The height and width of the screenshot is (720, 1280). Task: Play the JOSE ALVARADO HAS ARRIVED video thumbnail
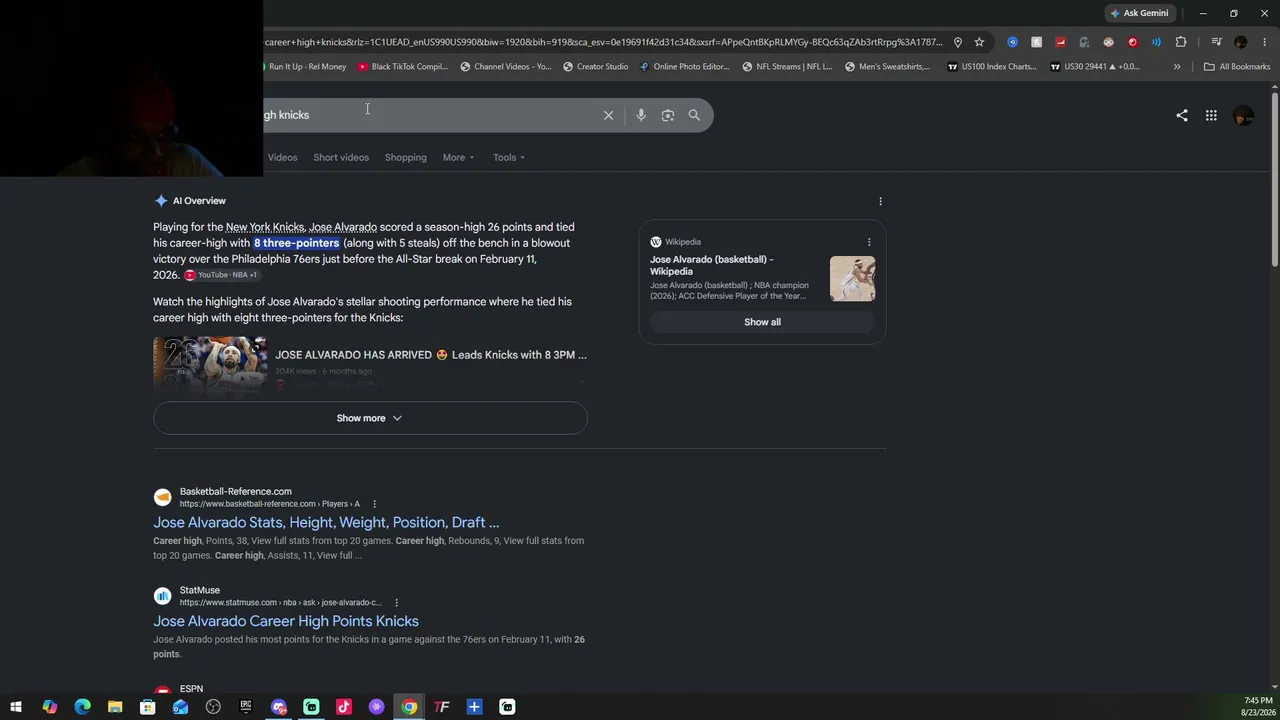[210, 366]
